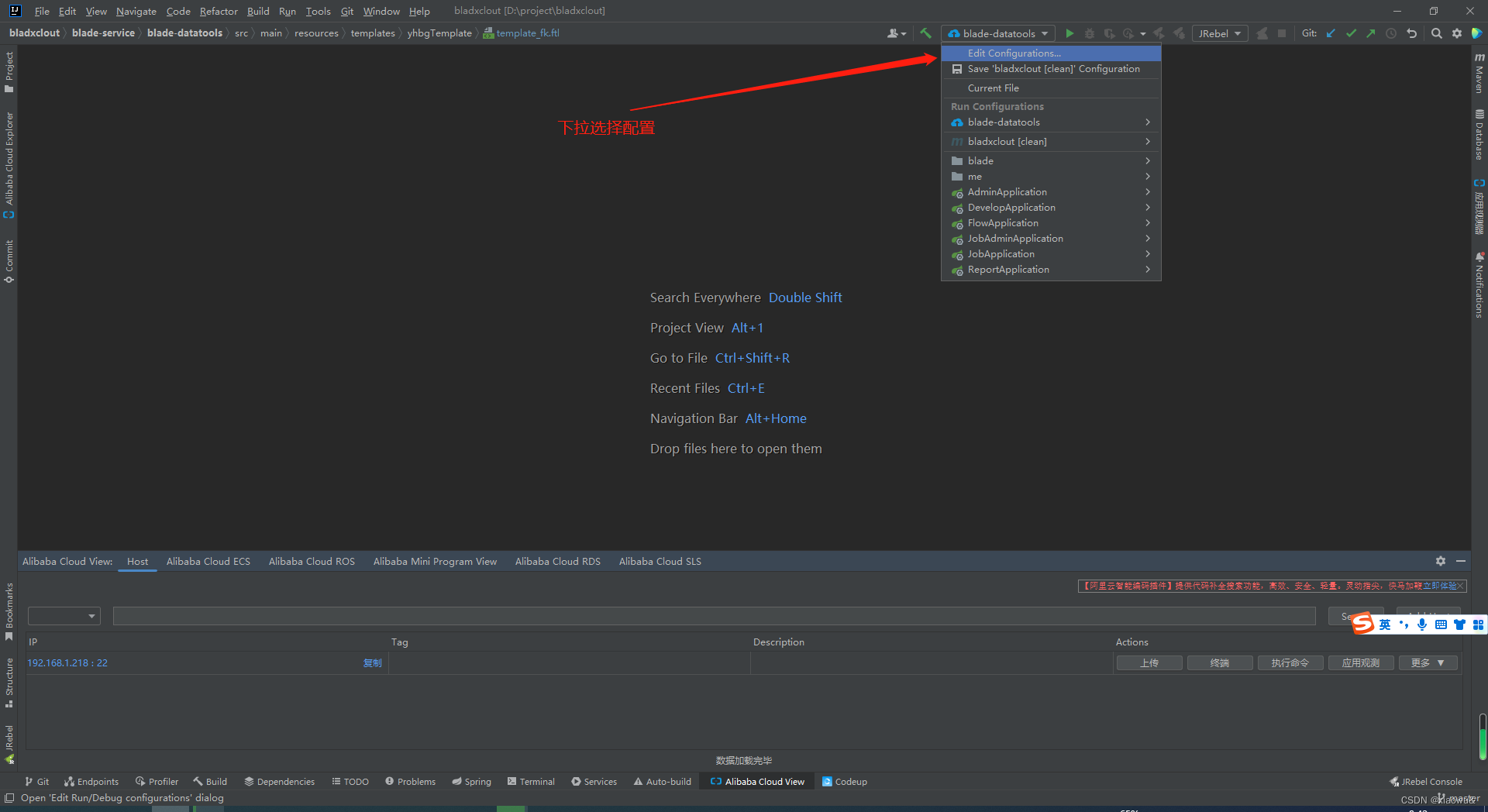Click the 终端 terminal button
This screenshot has height=812, width=1488.
tap(1220, 663)
